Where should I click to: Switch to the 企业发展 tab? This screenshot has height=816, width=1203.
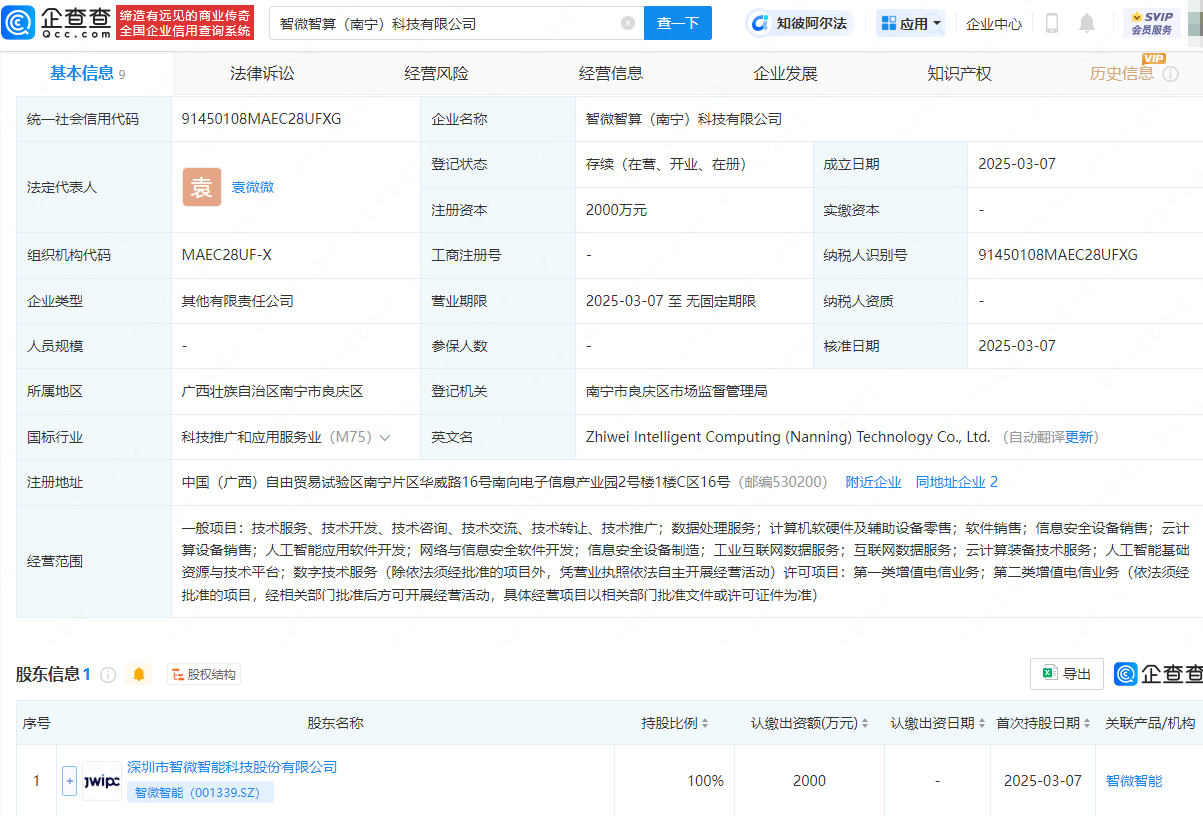click(785, 73)
